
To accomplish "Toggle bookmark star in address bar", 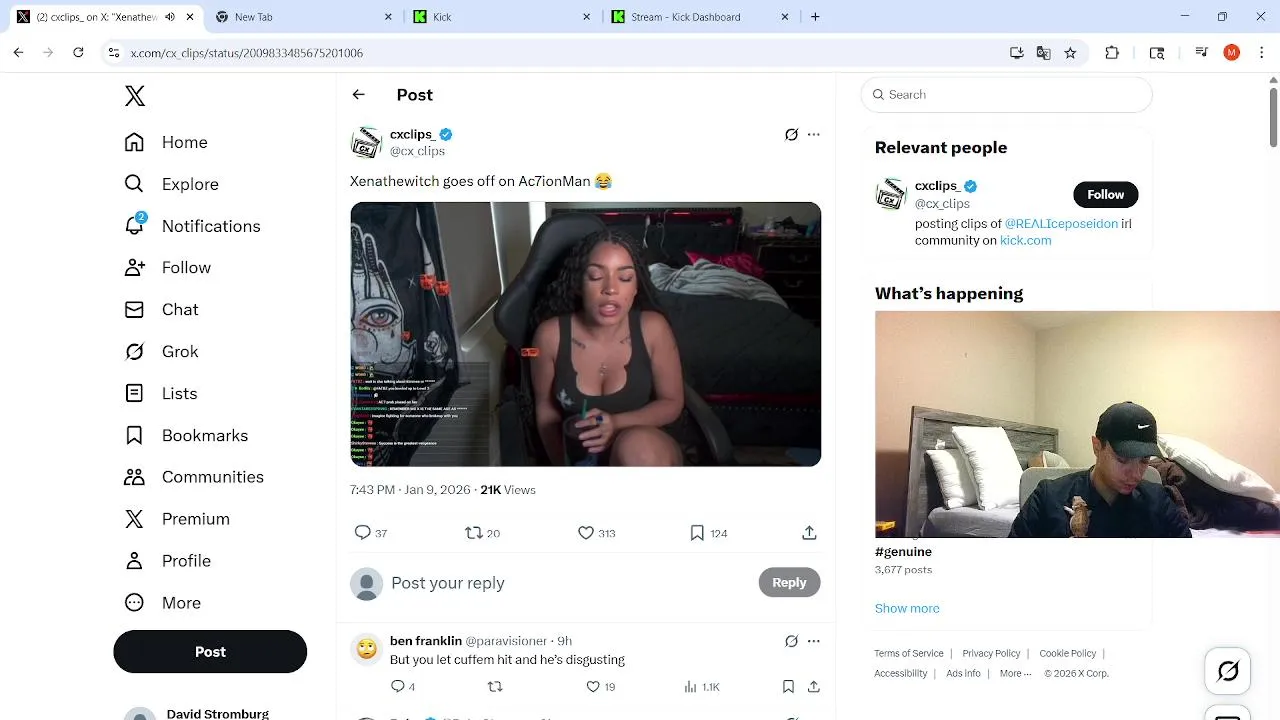I will (1070, 53).
